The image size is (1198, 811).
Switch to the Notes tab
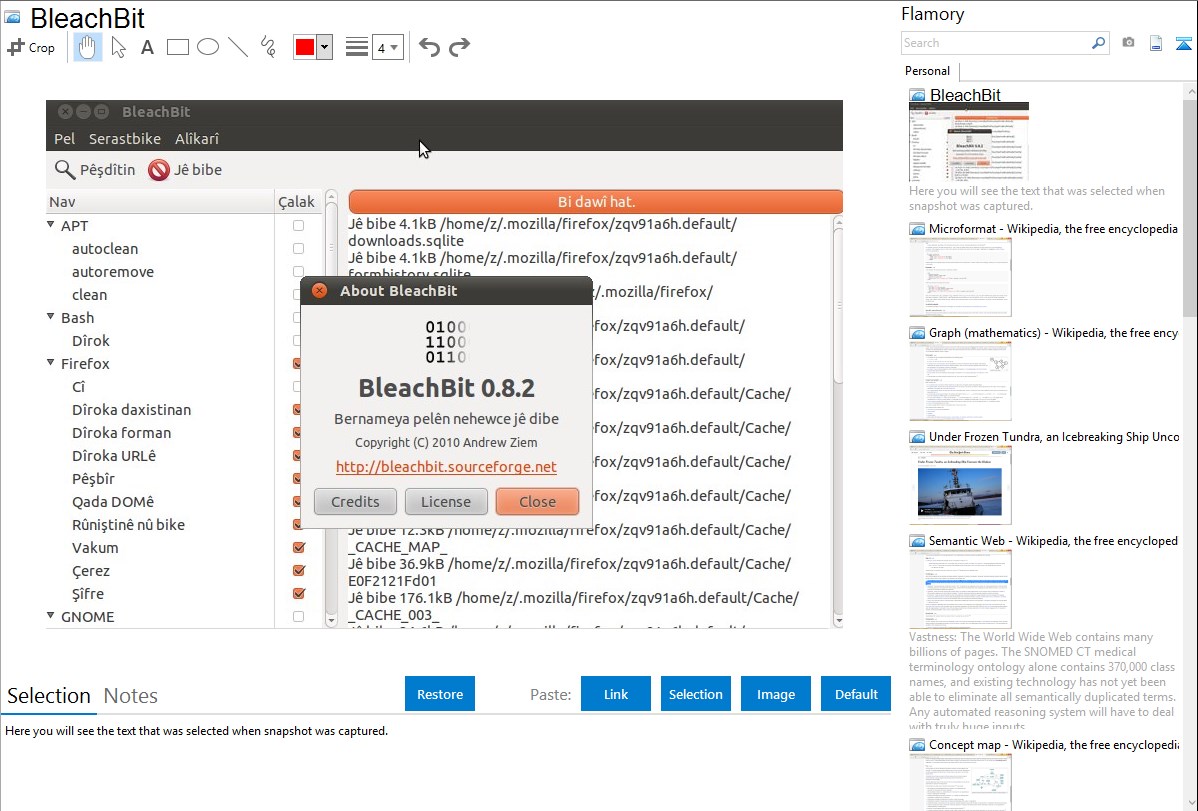click(x=131, y=696)
